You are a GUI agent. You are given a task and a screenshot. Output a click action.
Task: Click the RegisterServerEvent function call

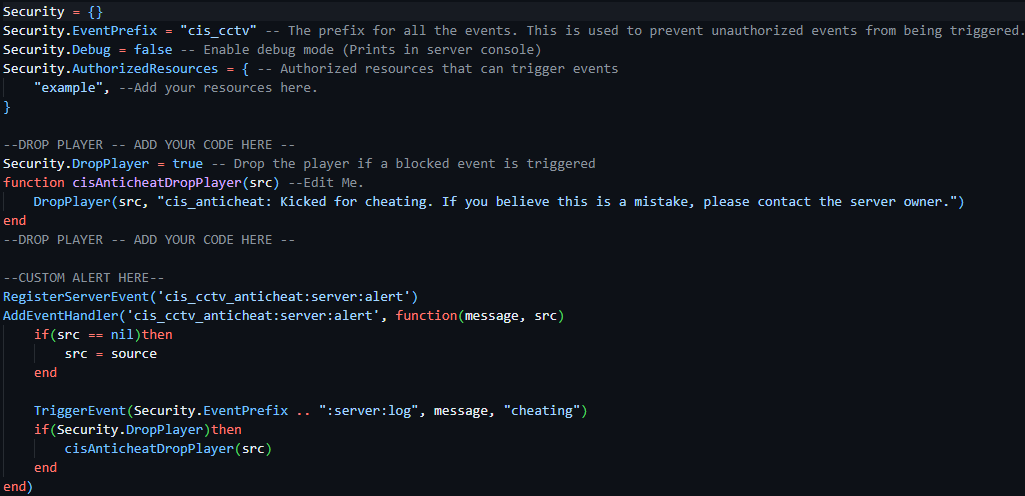76,296
